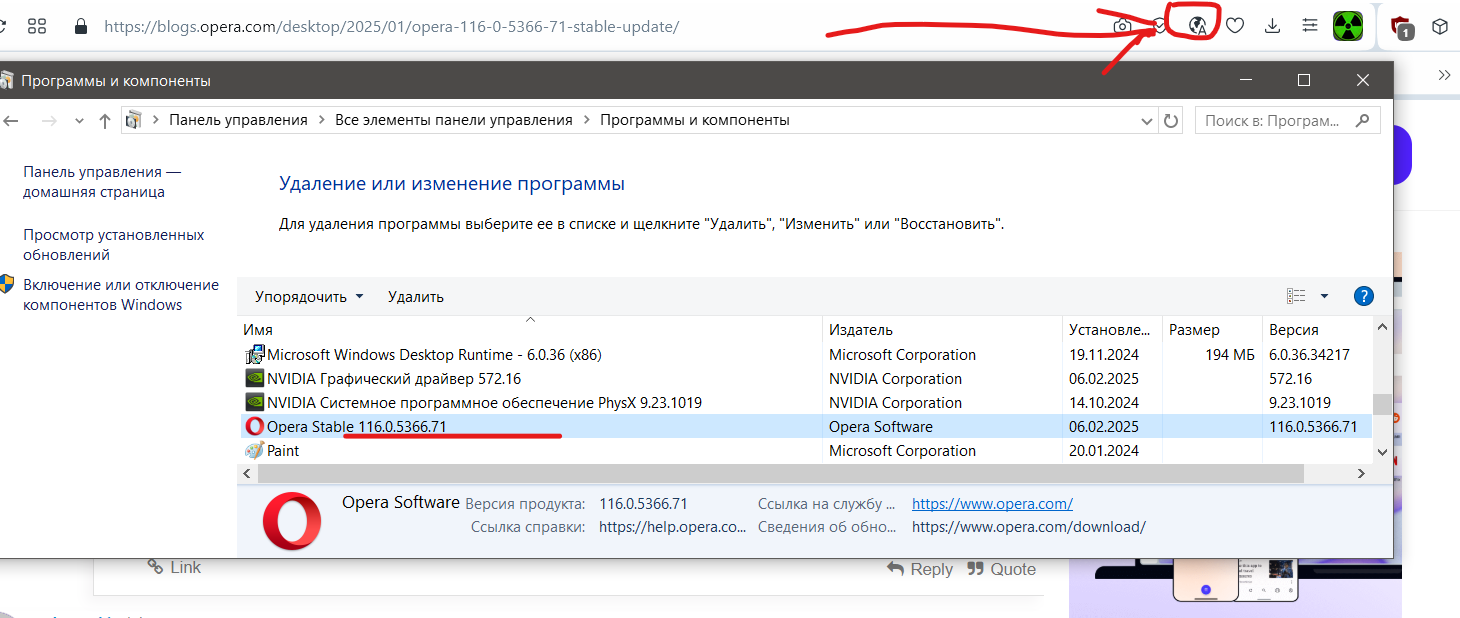Click Удалить to uninstall selected program

click(415, 297)
